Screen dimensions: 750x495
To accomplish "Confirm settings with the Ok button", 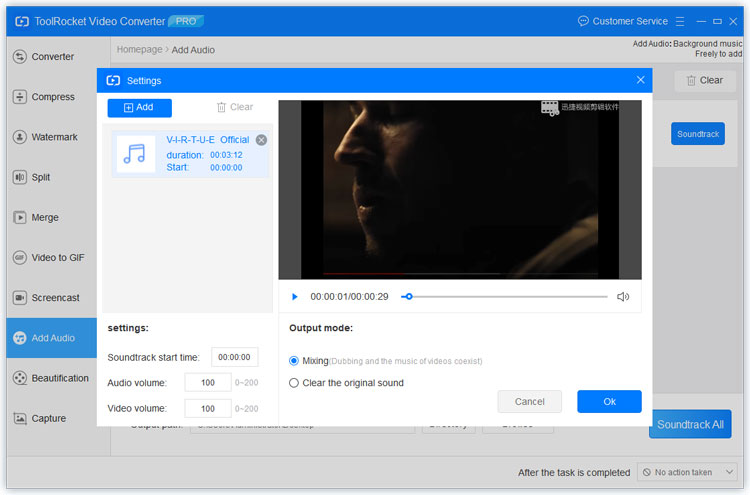I will (609, 402).
